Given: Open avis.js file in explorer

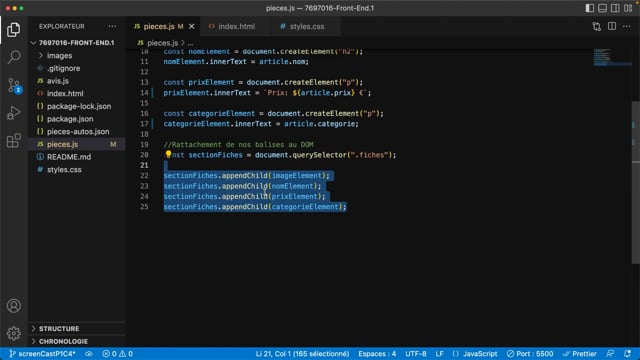Looking at the screenshot, I should coord(77,81).
